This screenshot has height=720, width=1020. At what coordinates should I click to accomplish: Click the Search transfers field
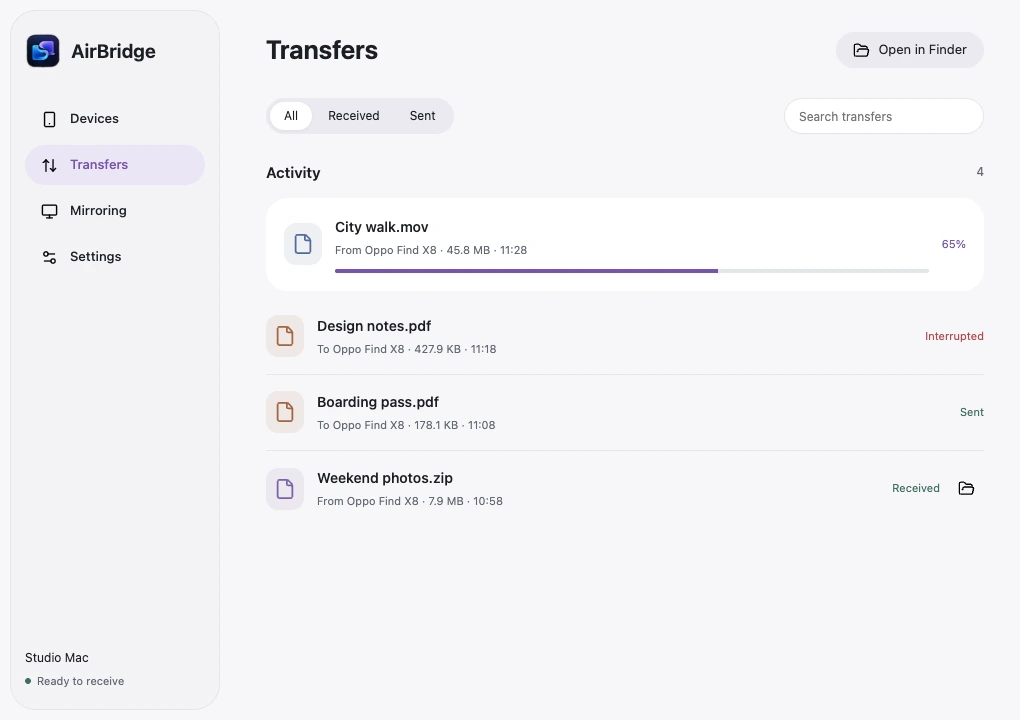tap(884, 116)
